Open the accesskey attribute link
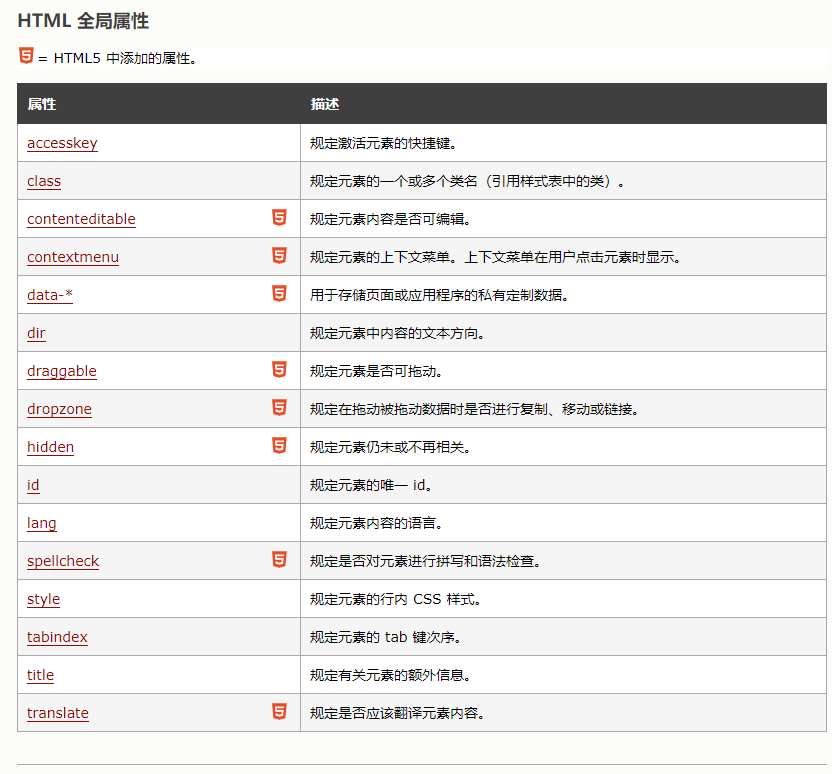The image size is (832, 774). (x=62, y=143)
